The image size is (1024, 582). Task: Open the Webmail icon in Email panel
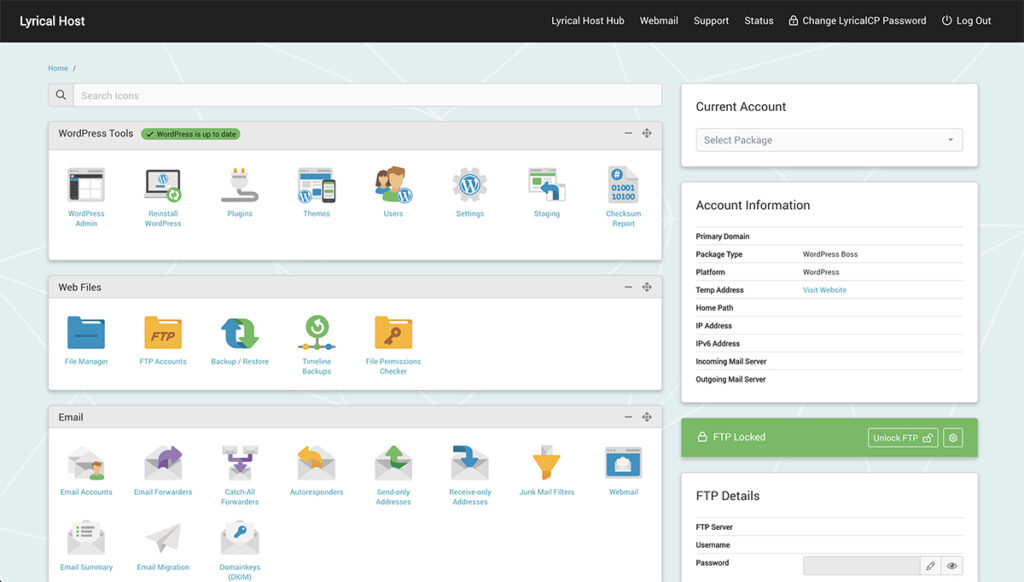tap(624, 464)
